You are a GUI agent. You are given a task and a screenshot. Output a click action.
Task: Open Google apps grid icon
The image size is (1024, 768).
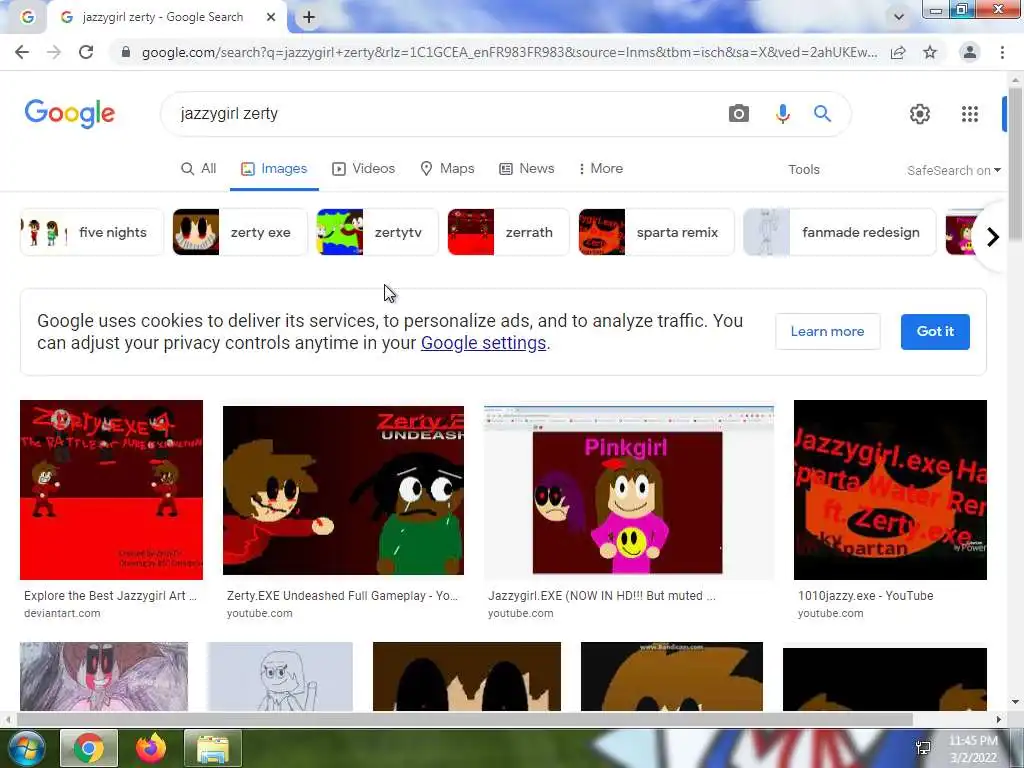click(970, 114)
